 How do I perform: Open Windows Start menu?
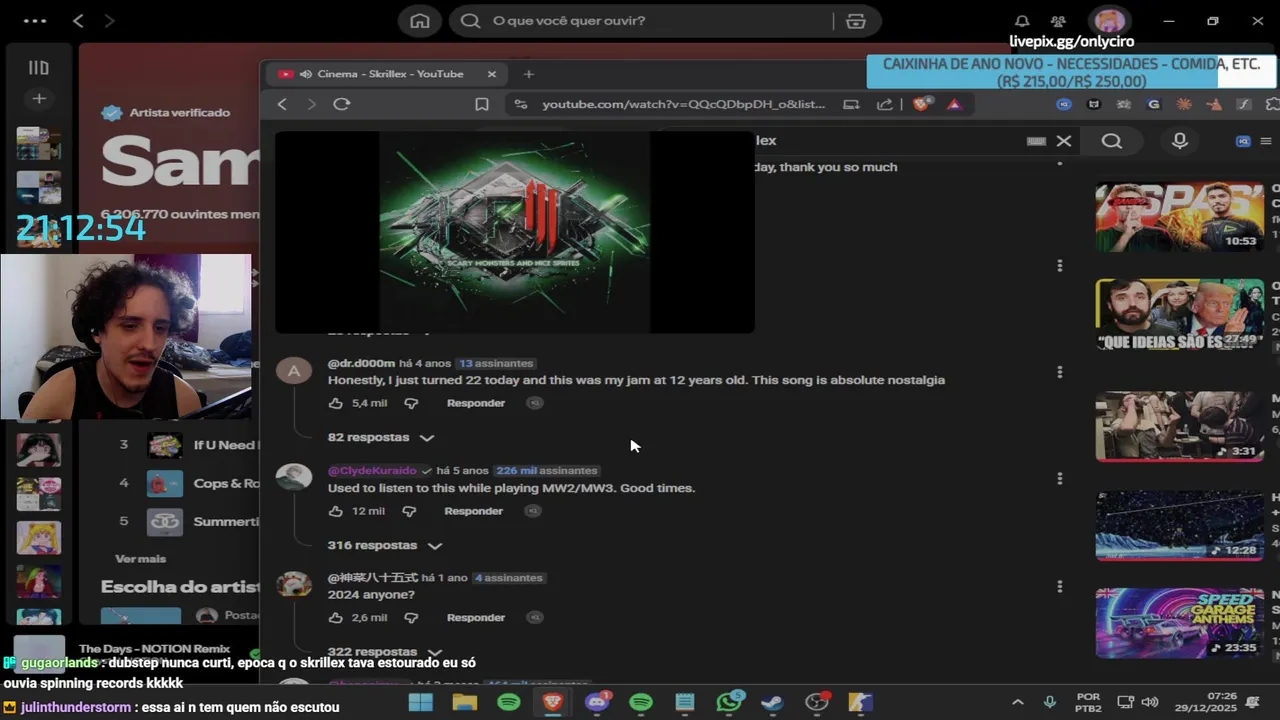pos(421,702)
